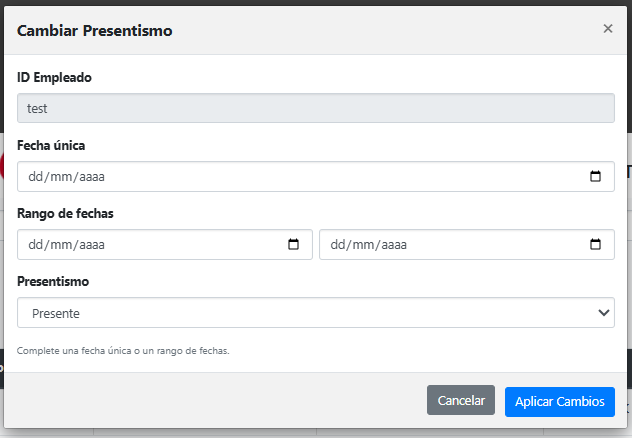The width and height of the screenshot is (632, 438).
Task: Click the Aplicar Cambios button
Action: (x=559, y=401)
